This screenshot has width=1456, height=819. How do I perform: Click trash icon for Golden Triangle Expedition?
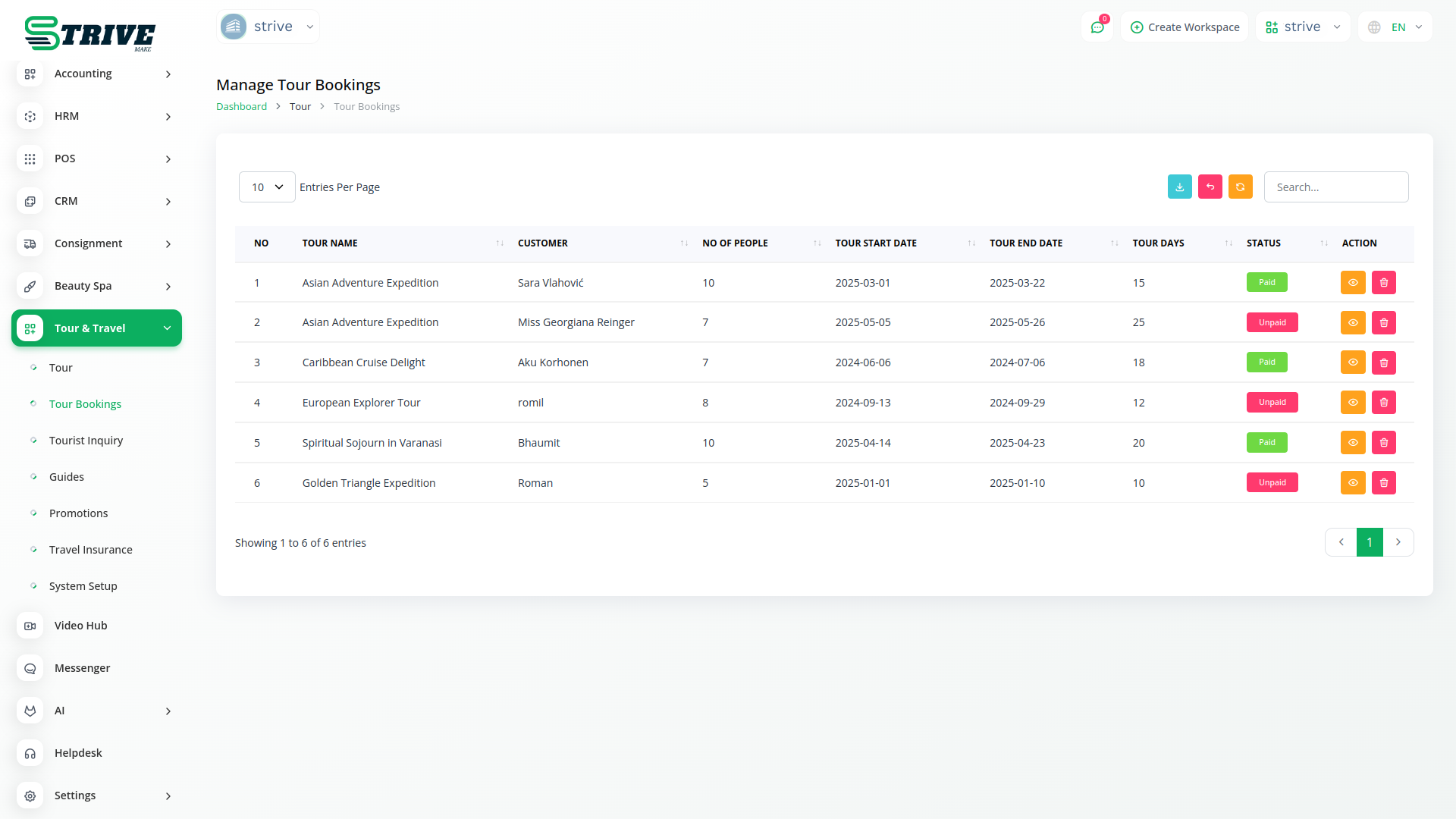[x=1383, y=482]
